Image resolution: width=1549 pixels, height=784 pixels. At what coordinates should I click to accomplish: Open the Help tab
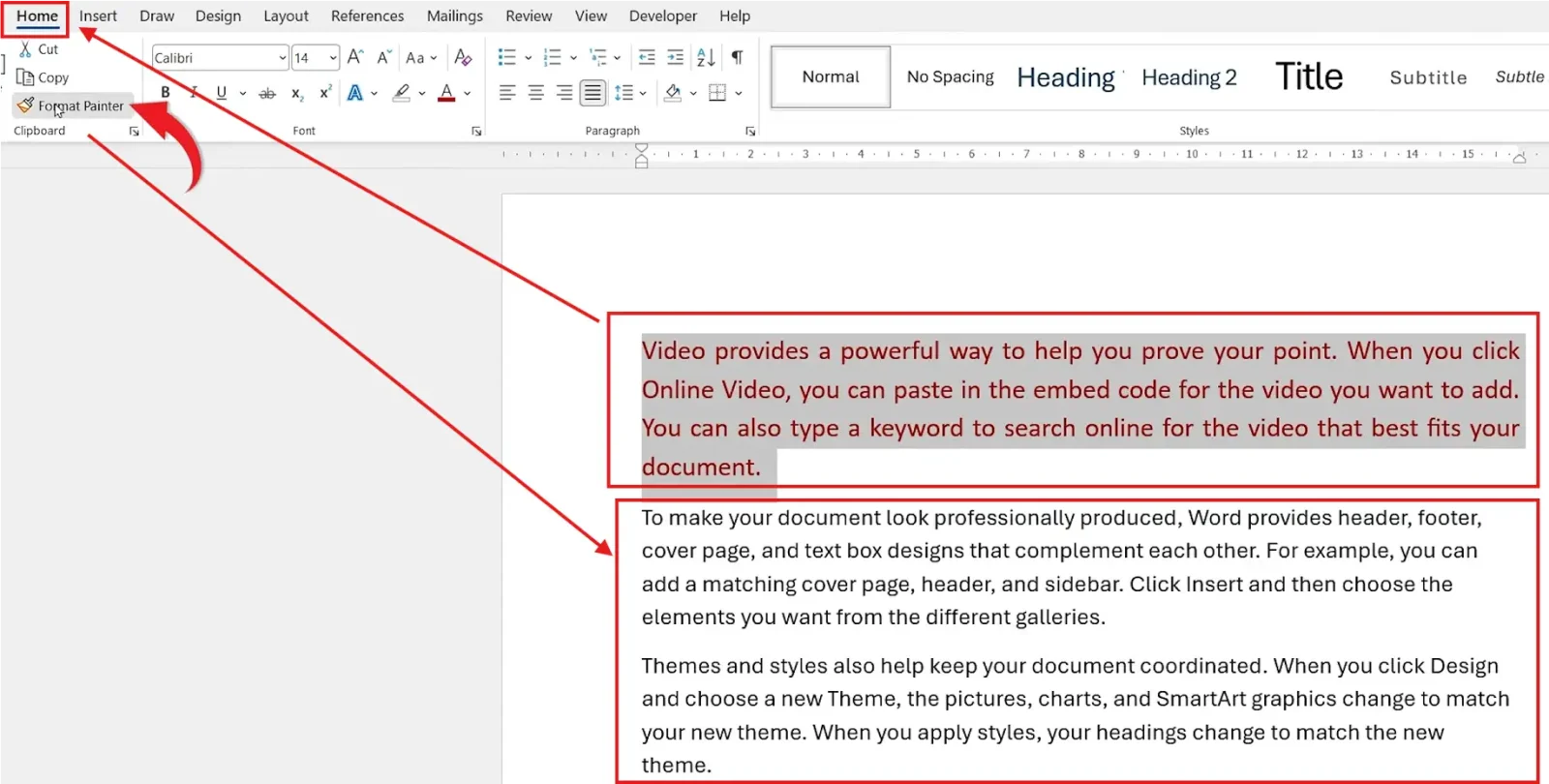click(x=735, y=15)
